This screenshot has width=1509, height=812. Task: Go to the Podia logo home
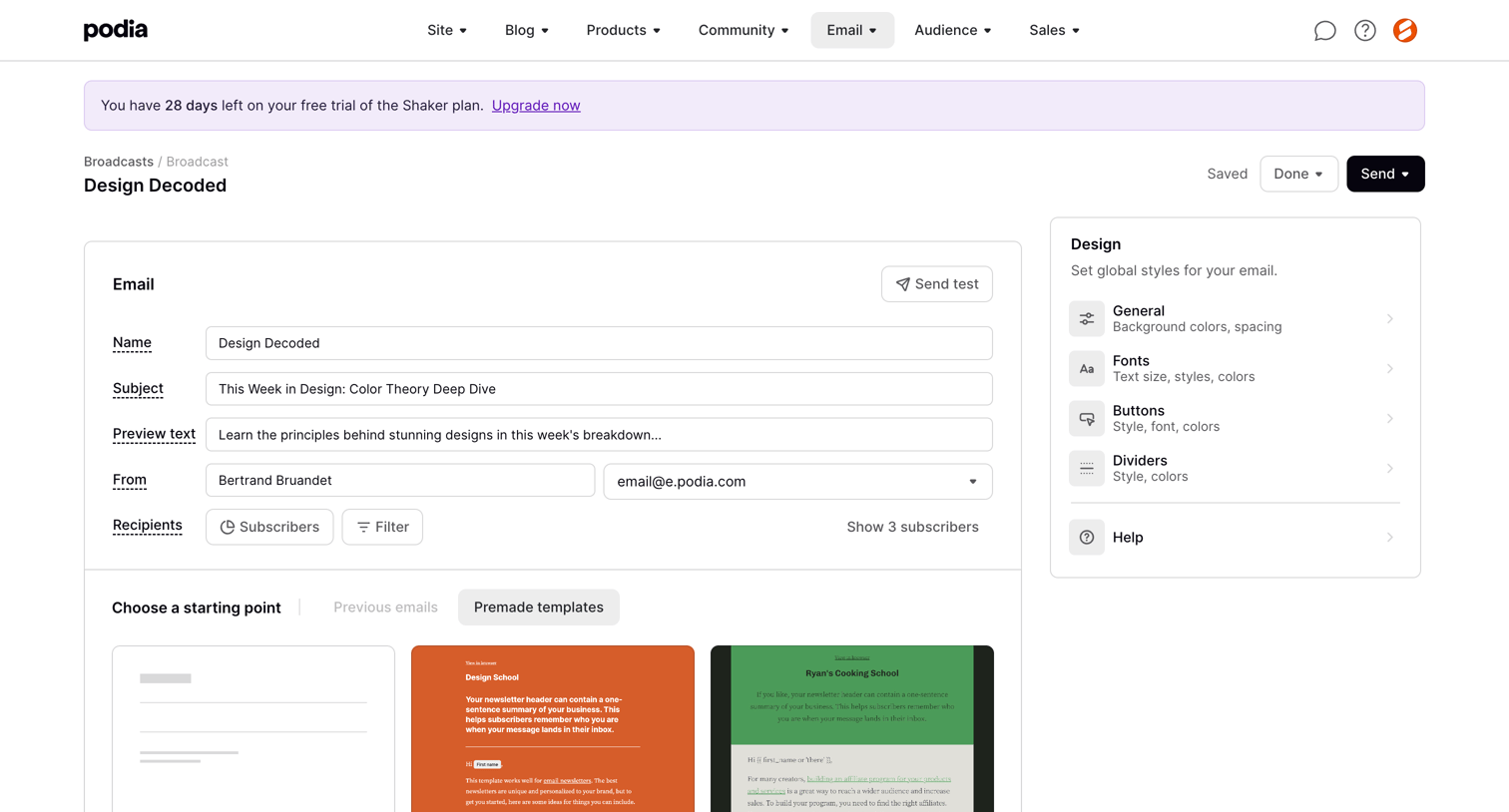pos(116,30)
